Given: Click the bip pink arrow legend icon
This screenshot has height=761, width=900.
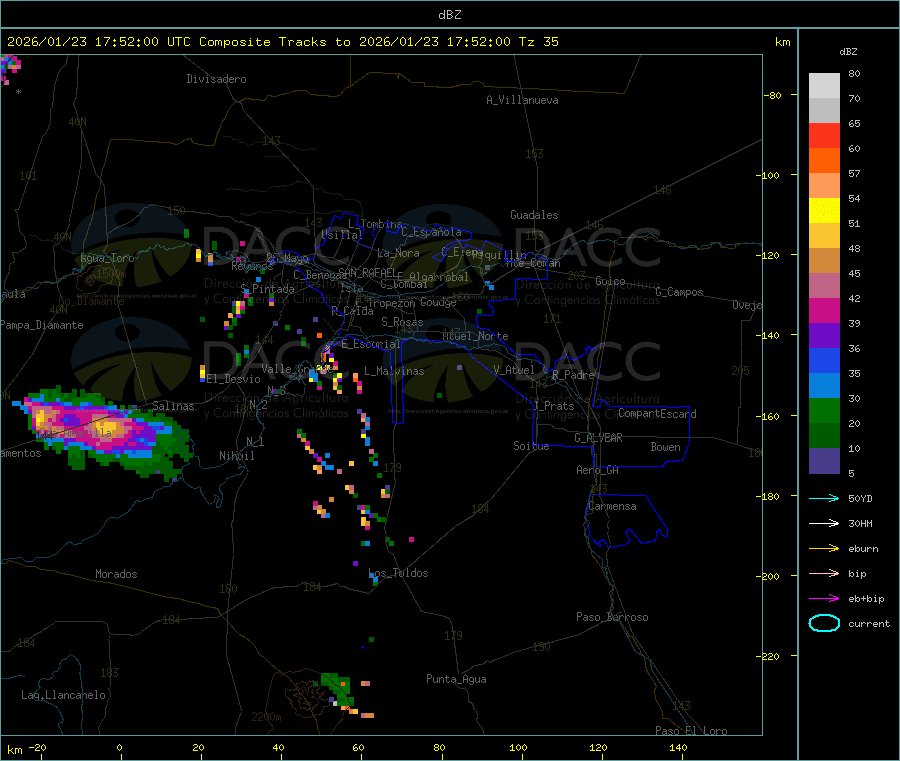Looking at the screenshot, I should (824, 573).
